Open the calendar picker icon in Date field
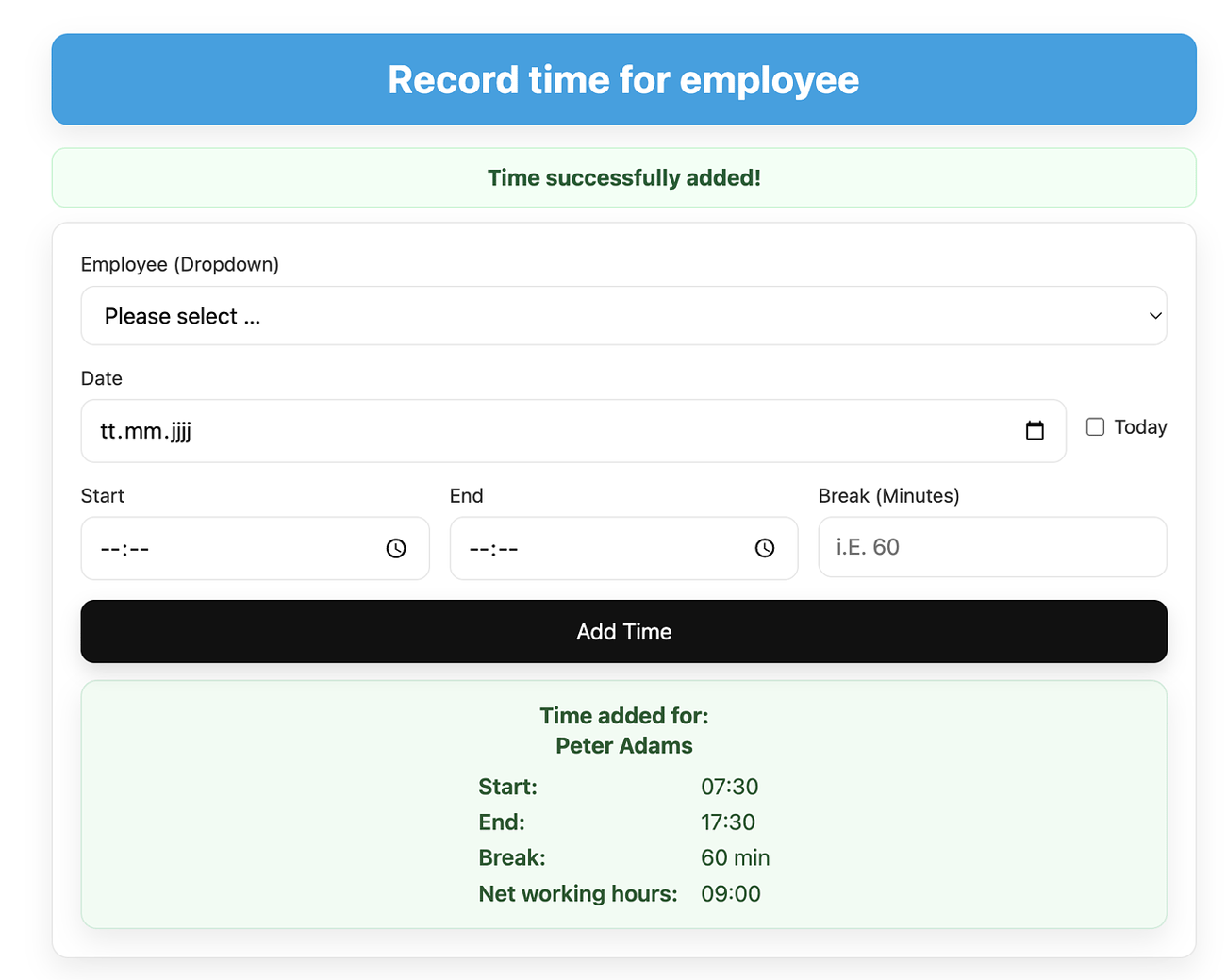 1035,431
